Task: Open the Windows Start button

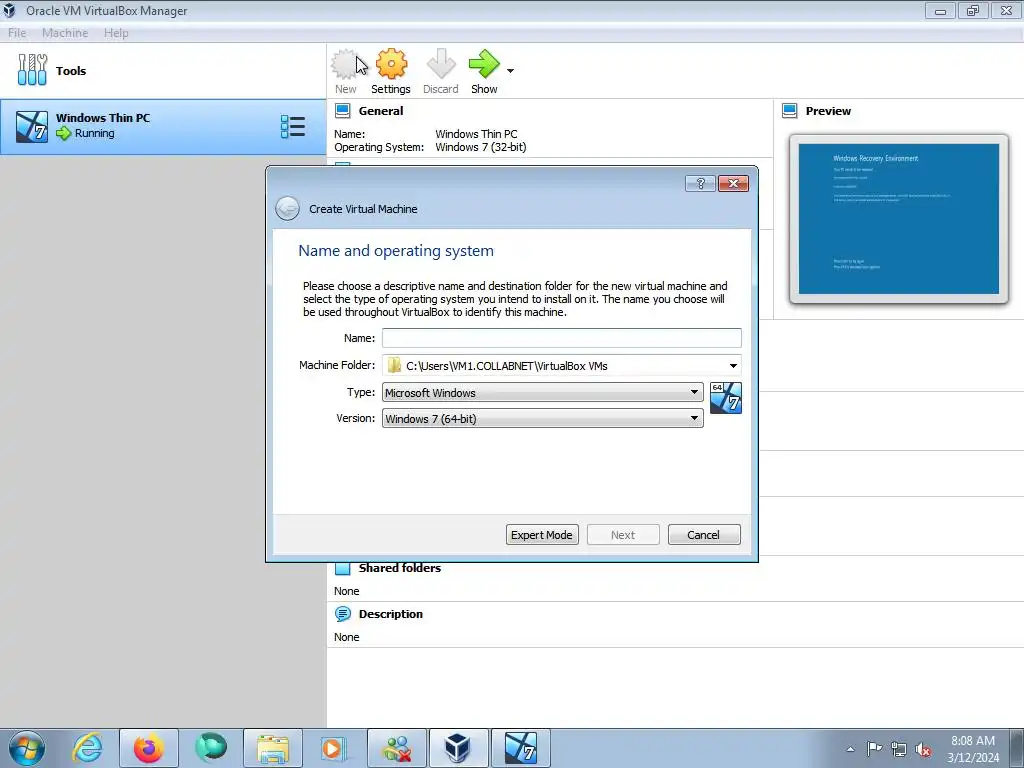Action: pyautogui.click(x=27, y=748)
